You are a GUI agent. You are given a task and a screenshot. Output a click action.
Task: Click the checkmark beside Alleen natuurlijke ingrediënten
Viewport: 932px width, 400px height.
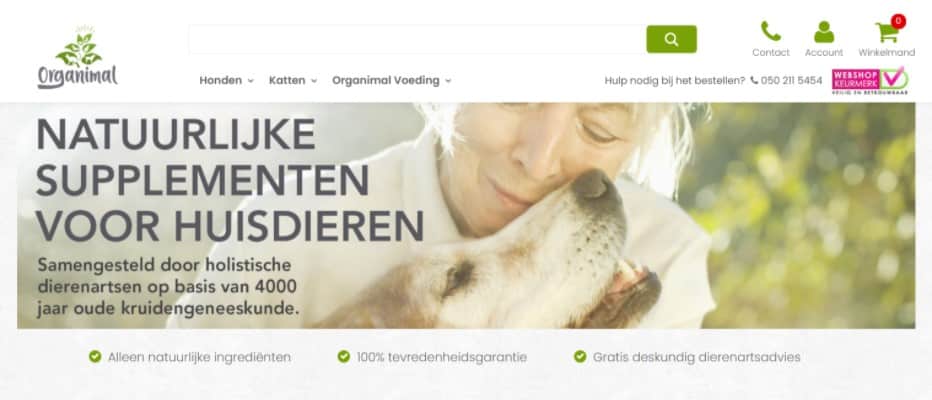(x=95, y=357)
